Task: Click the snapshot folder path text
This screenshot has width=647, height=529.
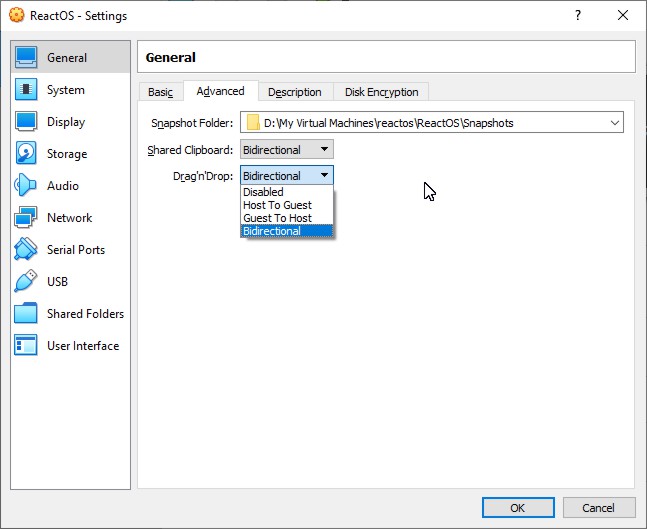Action: (x=389, y=123)
